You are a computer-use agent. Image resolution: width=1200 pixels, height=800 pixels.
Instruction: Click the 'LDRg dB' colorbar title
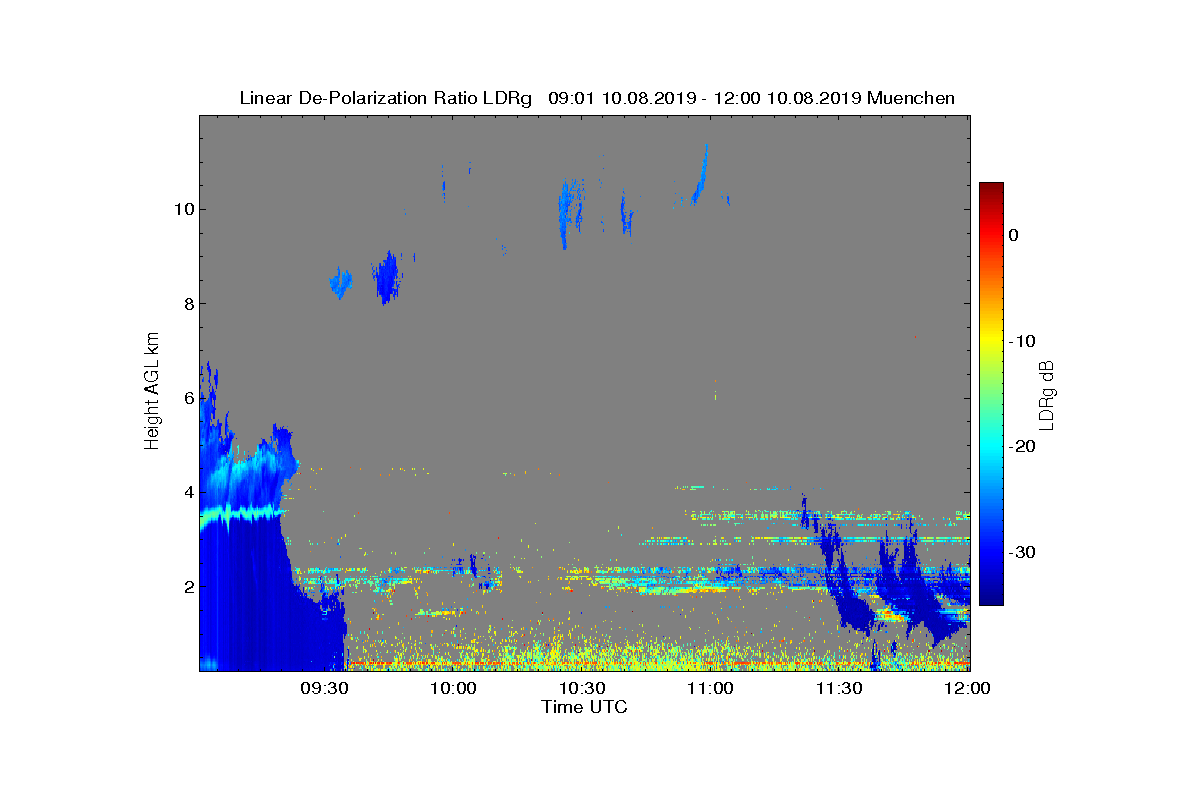(1048, 394)
